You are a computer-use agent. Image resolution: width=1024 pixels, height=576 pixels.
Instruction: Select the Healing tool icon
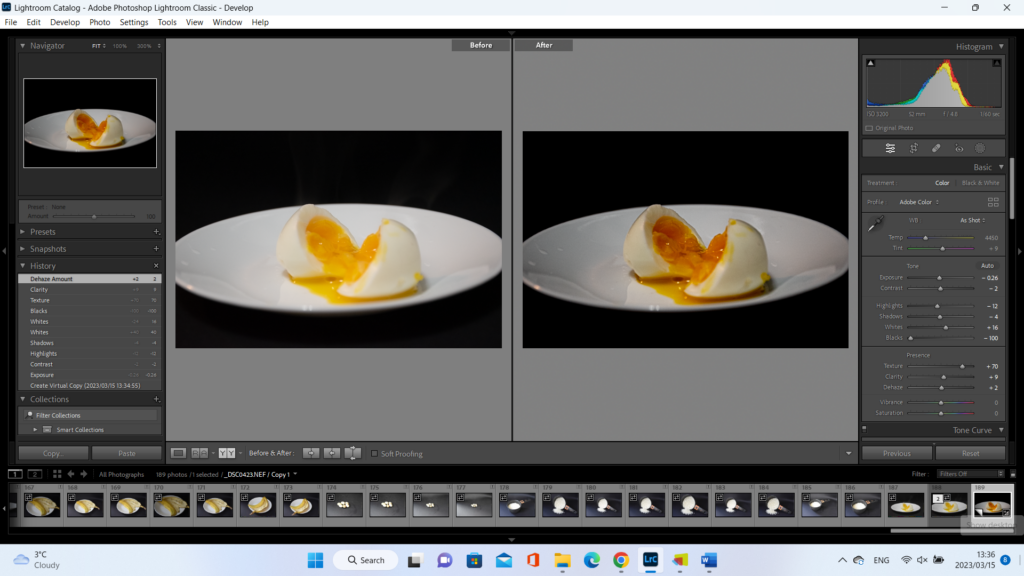click(x=936, y=148)
